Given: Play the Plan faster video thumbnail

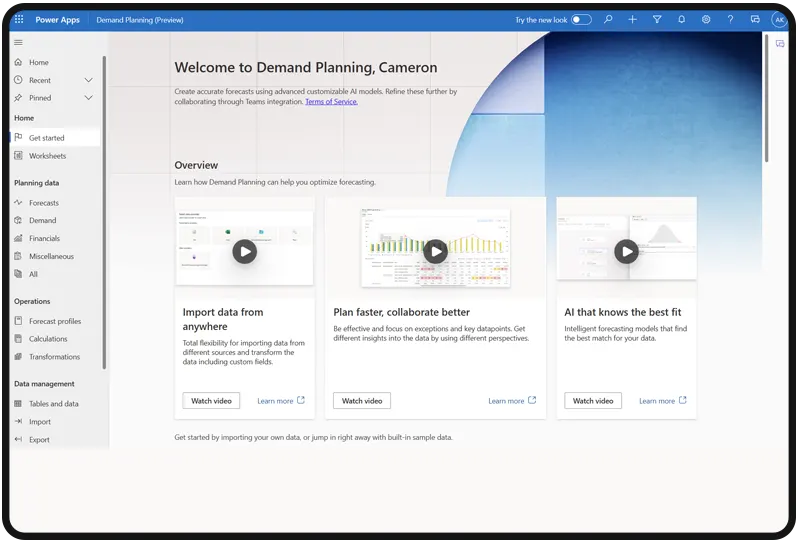Looking at the screenshot, I should coord(435,251).
